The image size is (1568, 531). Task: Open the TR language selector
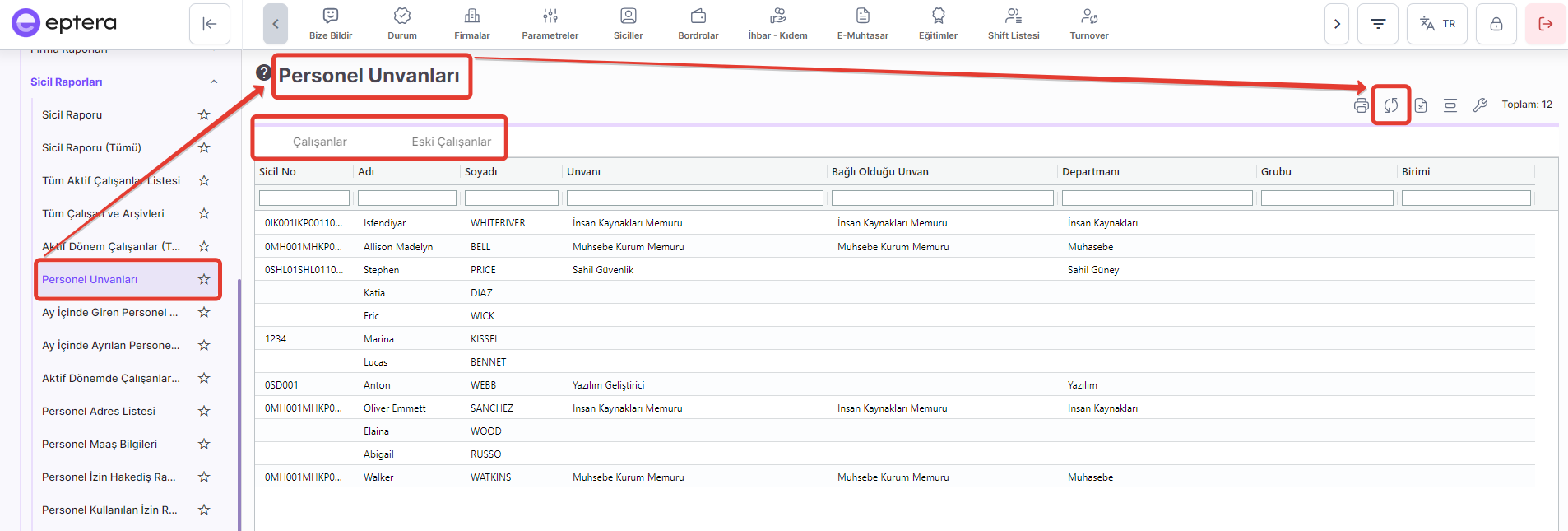1436,24
